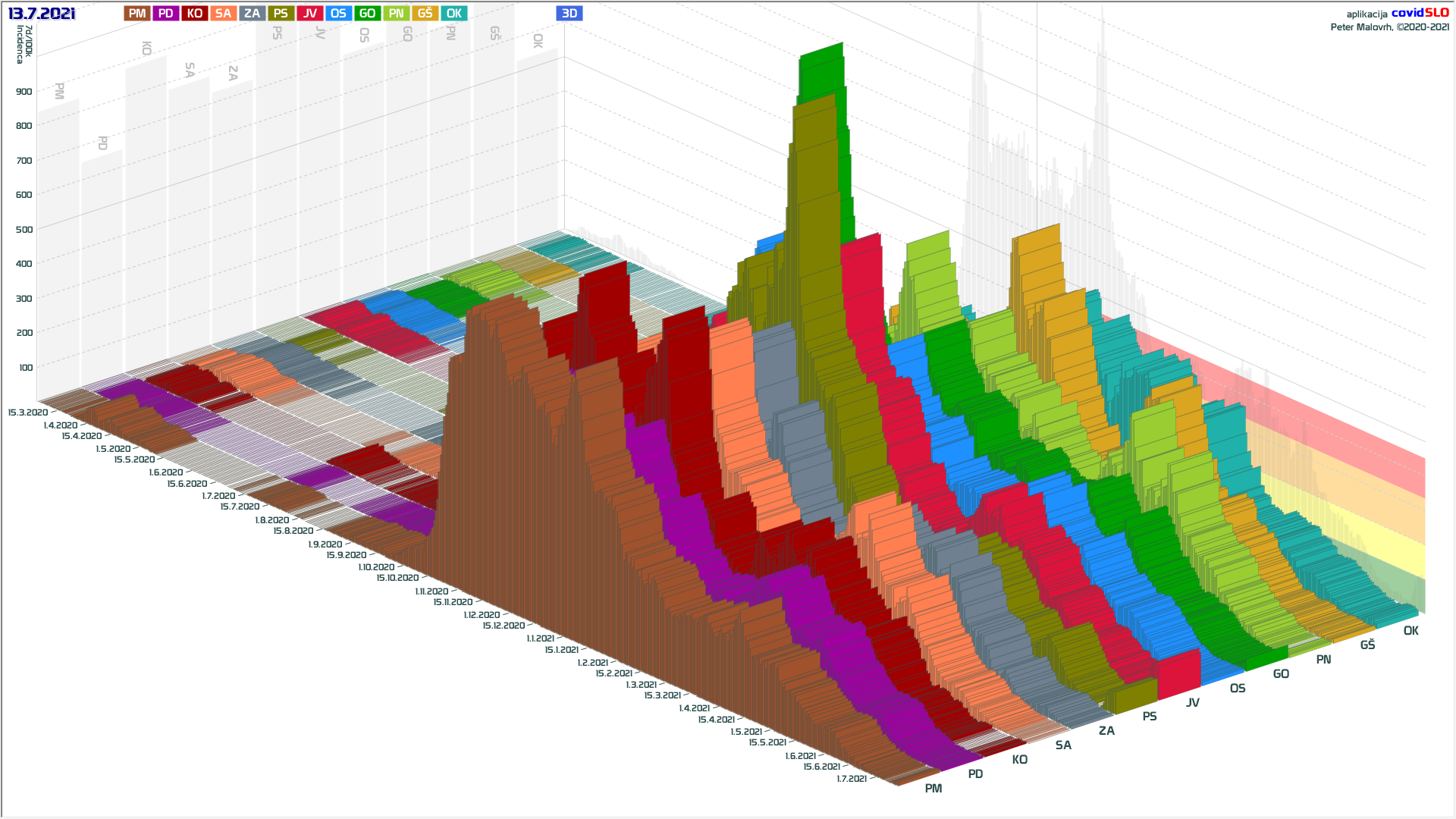
Task: Click the 15.3.2020 date axis marker
Action: (28, 413)
